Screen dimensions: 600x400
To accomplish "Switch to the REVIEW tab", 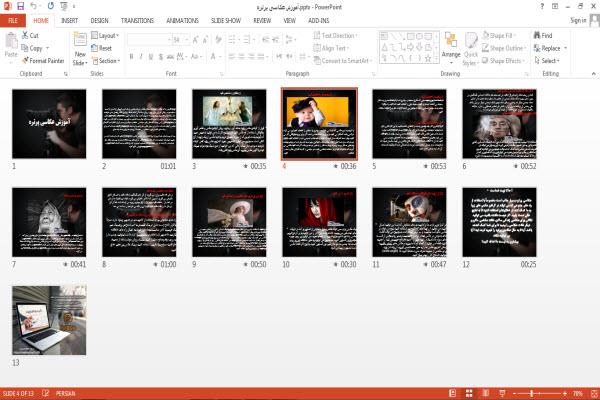I will coord(262,21).
